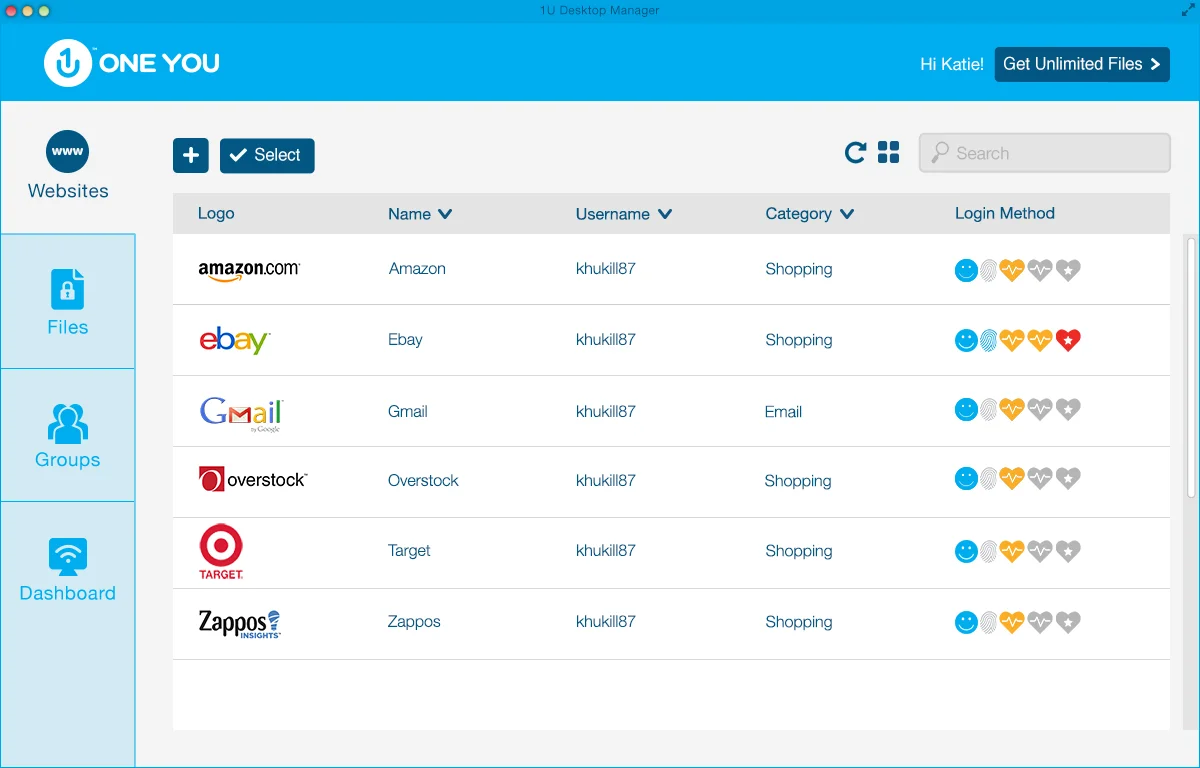Click the plus button to add a website
The width and height of the screenshot is (1200, 768).
[x=191, y=155]
